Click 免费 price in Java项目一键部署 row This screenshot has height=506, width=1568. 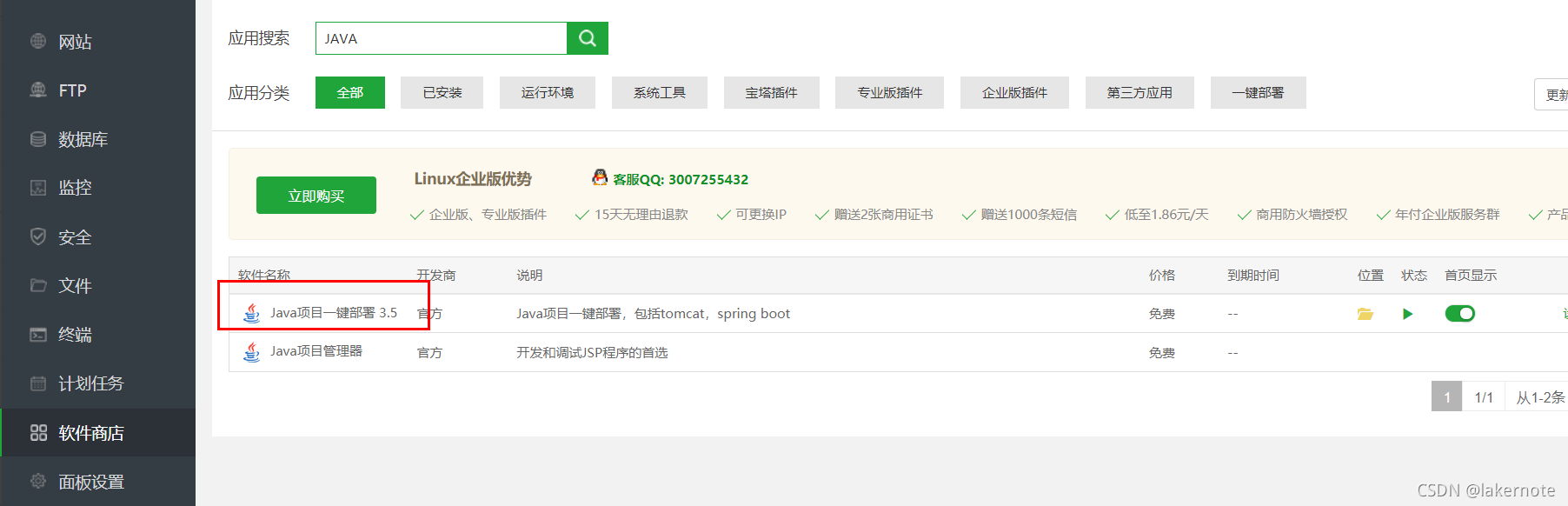pos(1162,313)
